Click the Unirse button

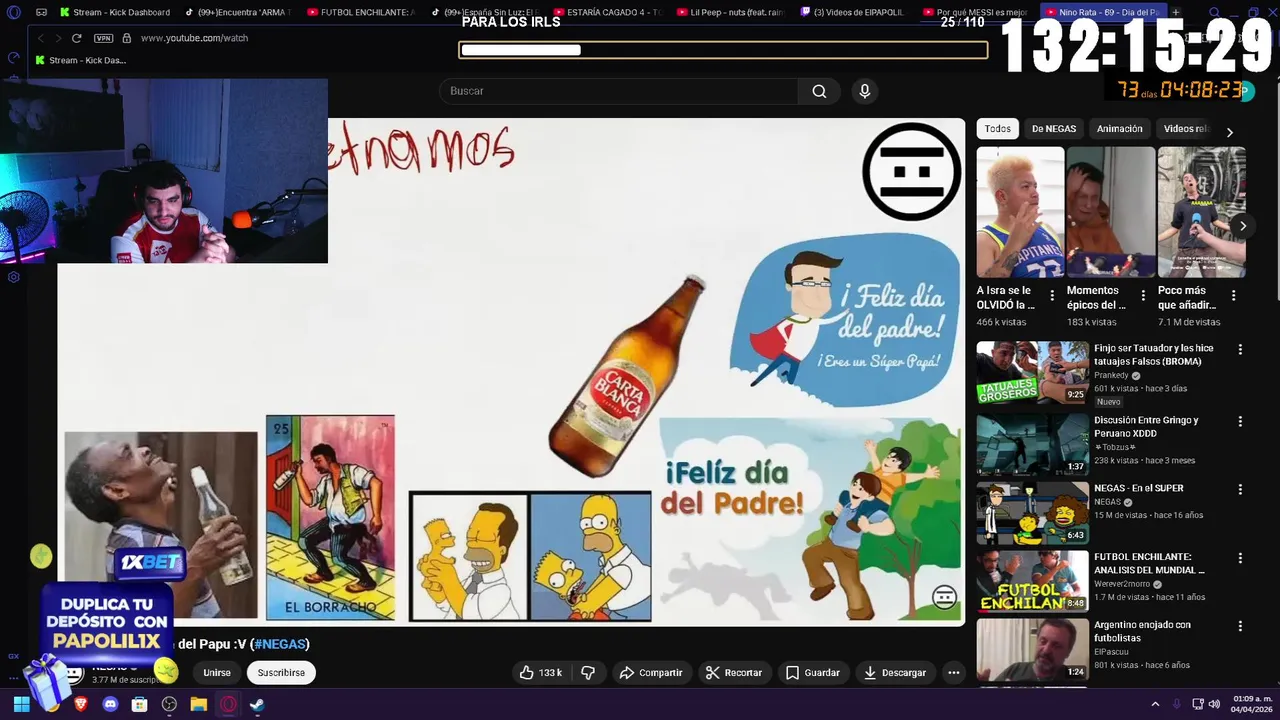[217, 673]
